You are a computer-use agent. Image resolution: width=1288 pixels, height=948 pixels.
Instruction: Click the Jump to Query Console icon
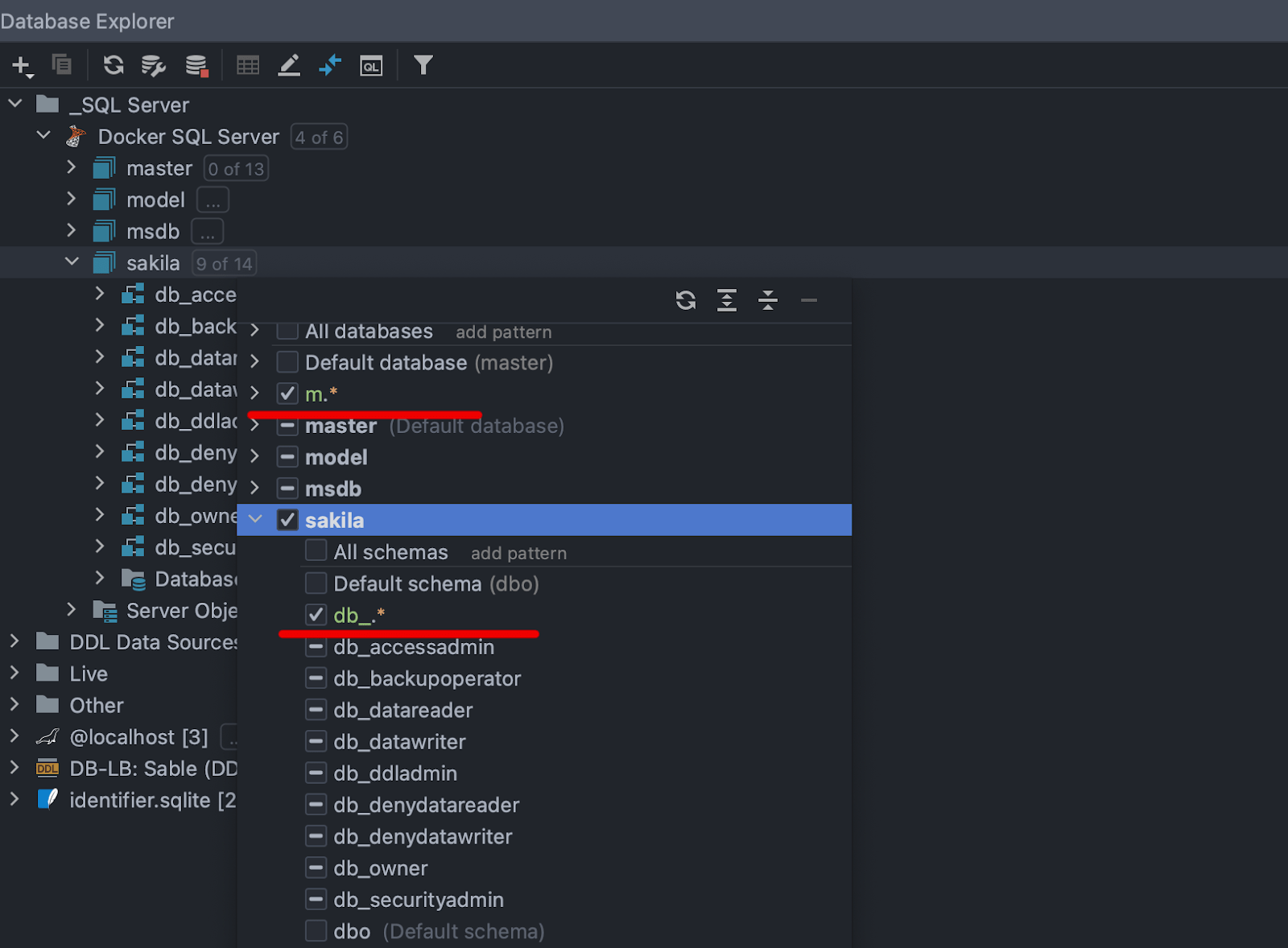(371, 65)
